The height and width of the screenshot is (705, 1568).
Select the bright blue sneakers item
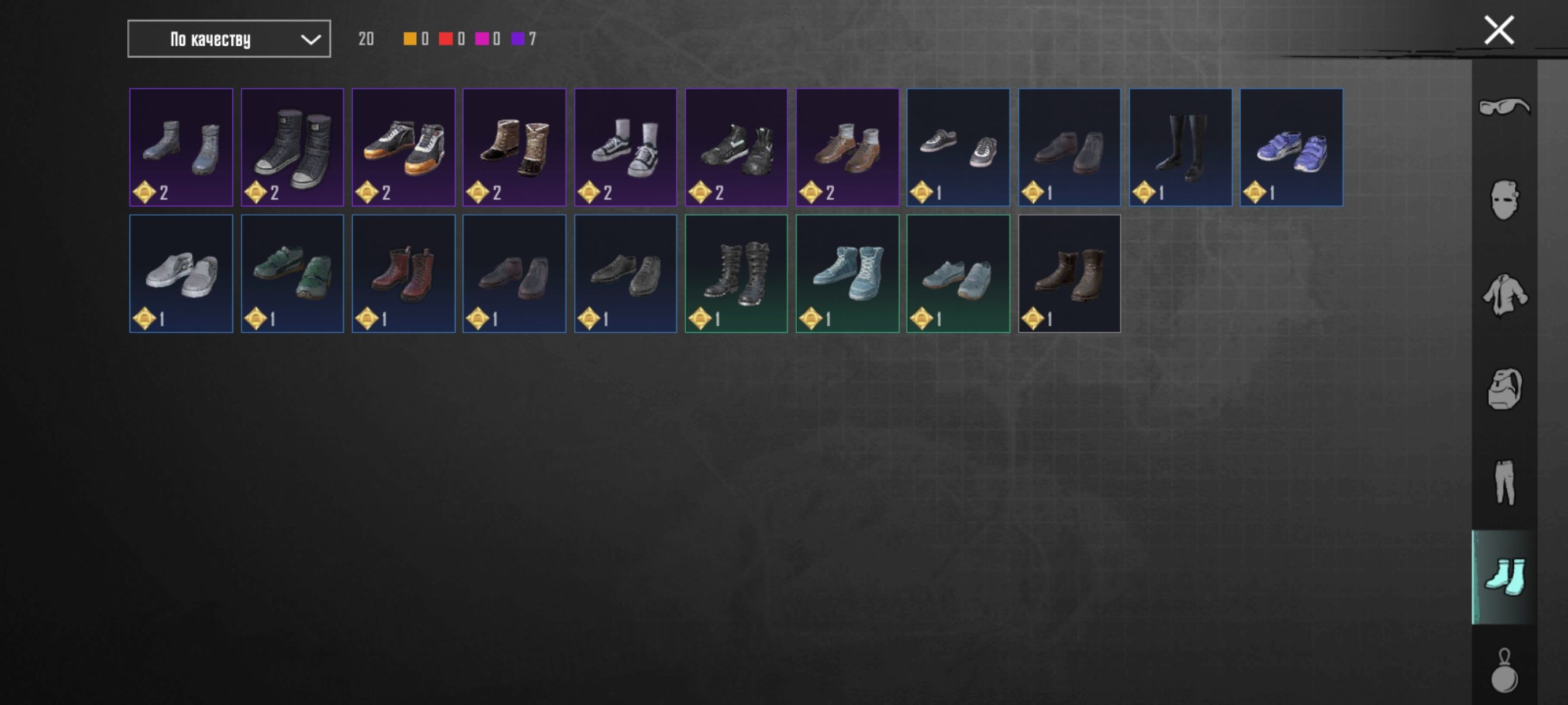click(1292, 147)
